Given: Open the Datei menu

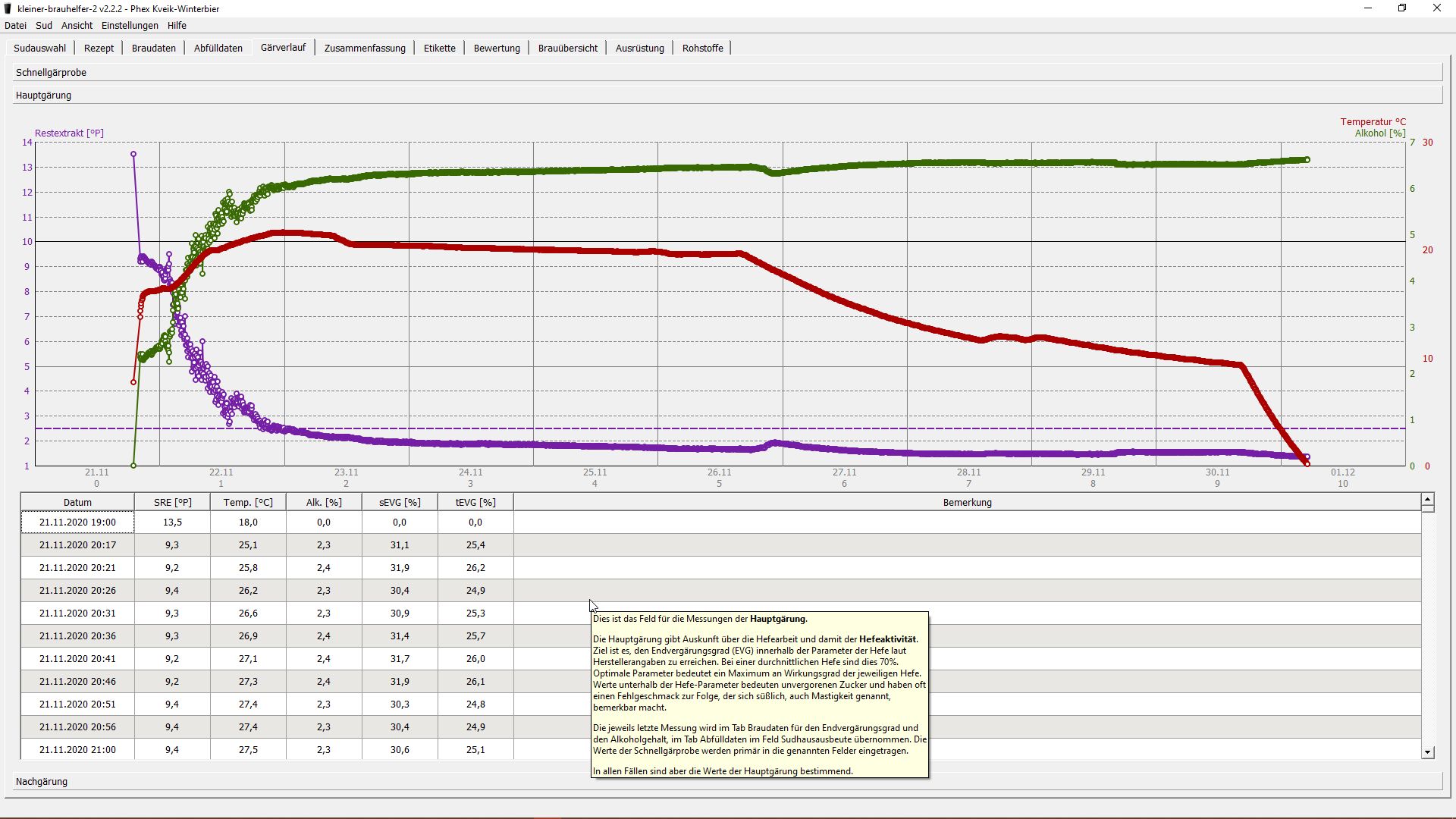Looking at the screenshot, I should [x=15, y=25].
